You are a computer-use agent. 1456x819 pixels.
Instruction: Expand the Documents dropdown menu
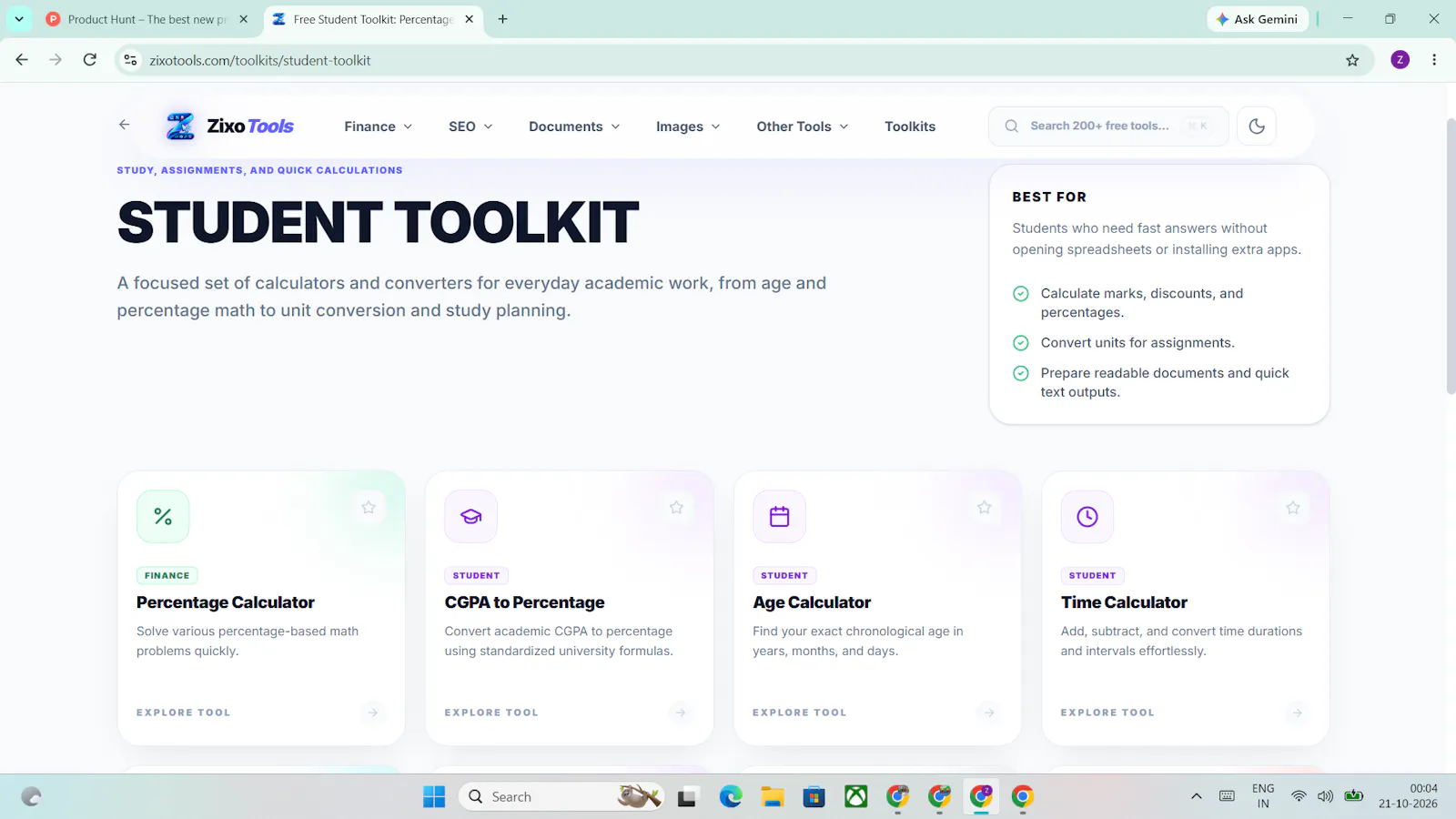pyautogui.click(x=574, y=126)
